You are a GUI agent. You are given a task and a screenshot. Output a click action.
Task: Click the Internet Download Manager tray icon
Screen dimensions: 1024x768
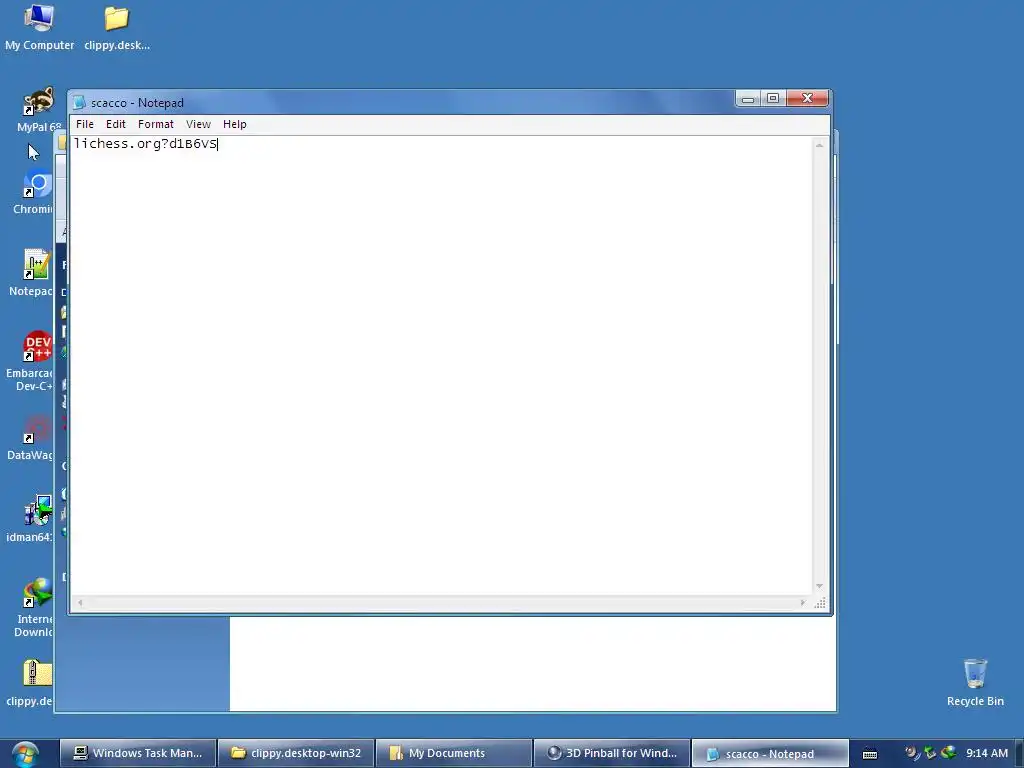948,753
